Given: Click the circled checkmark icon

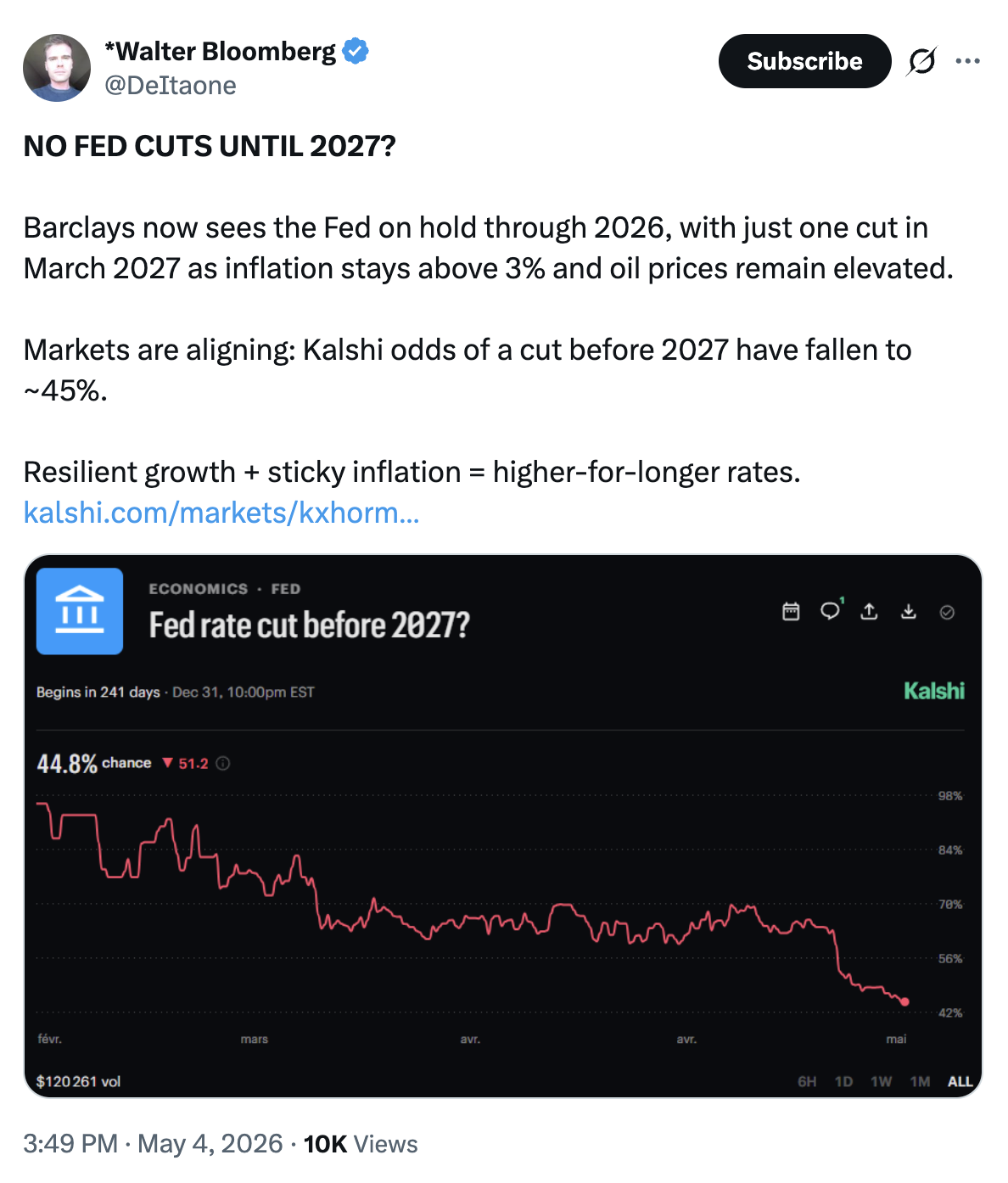Looking at the screenshot, I should click(948, 612).
